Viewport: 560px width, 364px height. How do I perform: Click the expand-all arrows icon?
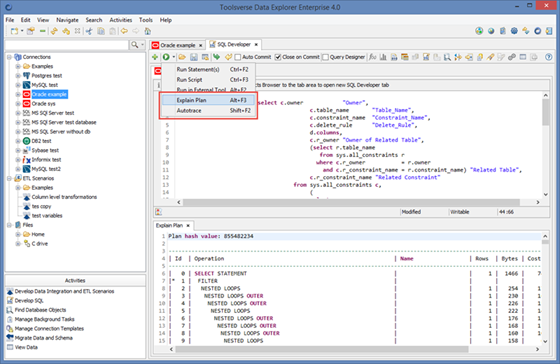77,31
